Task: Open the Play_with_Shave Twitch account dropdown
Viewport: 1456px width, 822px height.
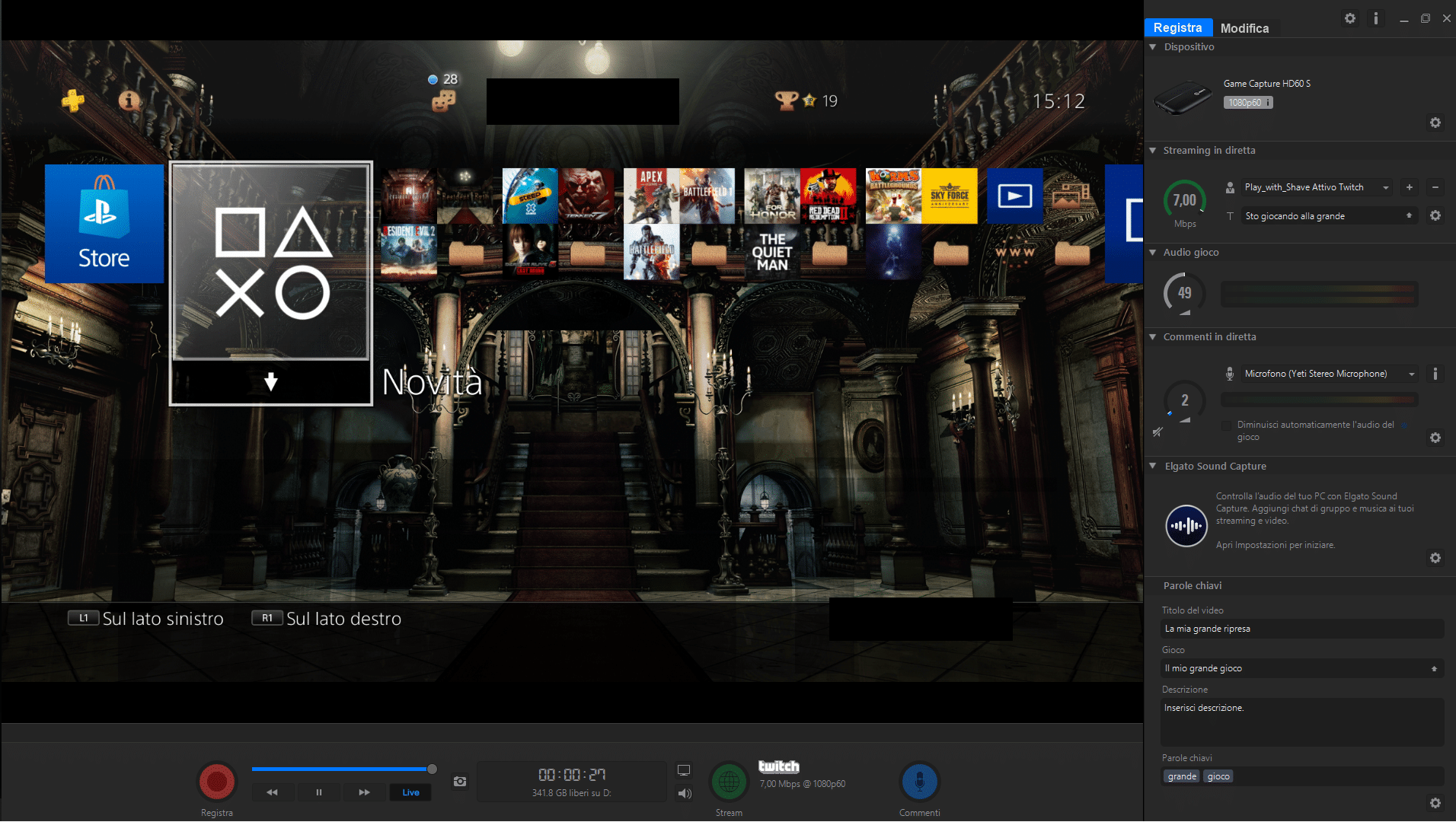Action: [1317, 187]
